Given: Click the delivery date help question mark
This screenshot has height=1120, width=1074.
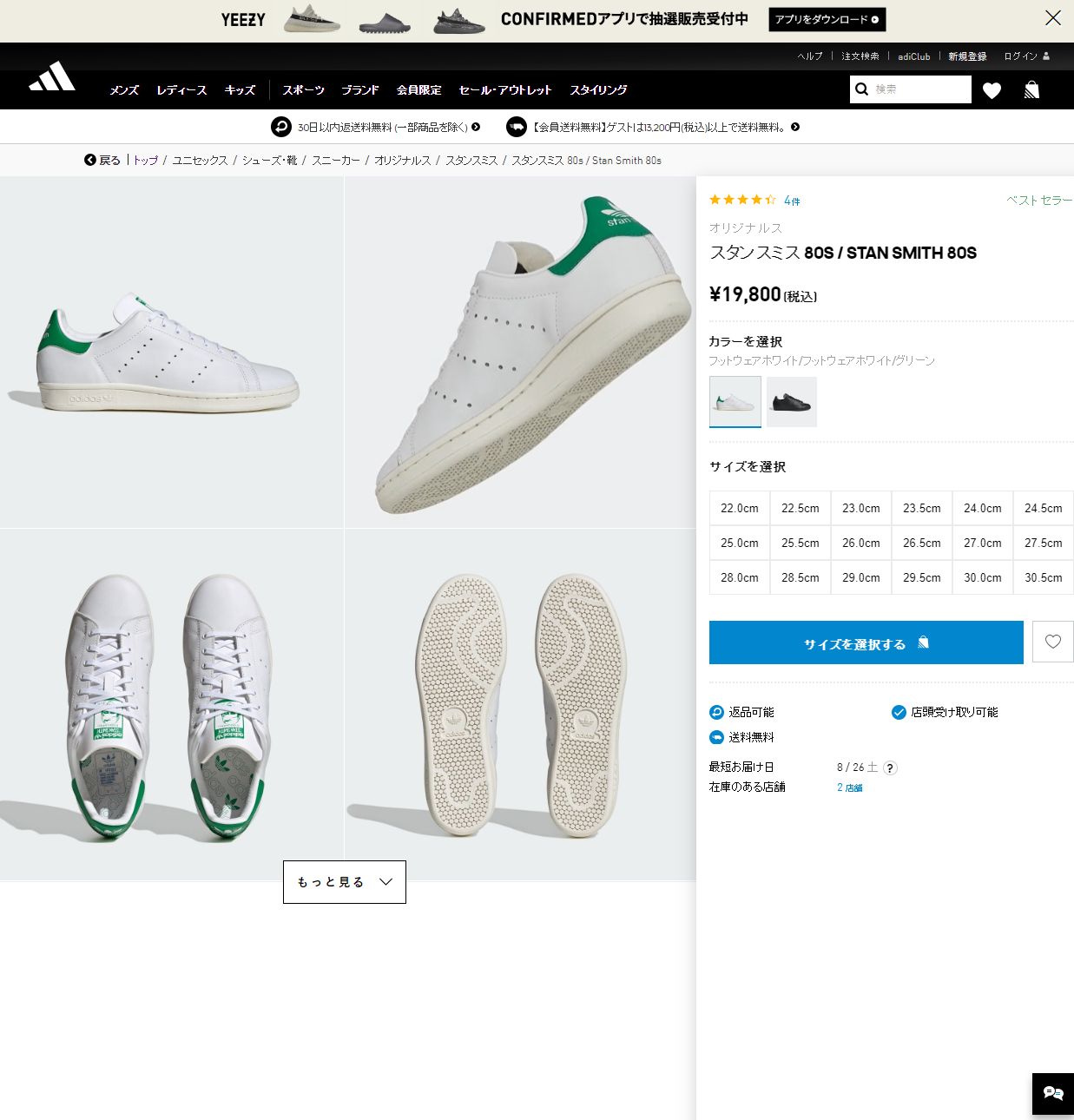Looking at the screenshot, I should 890,768.
